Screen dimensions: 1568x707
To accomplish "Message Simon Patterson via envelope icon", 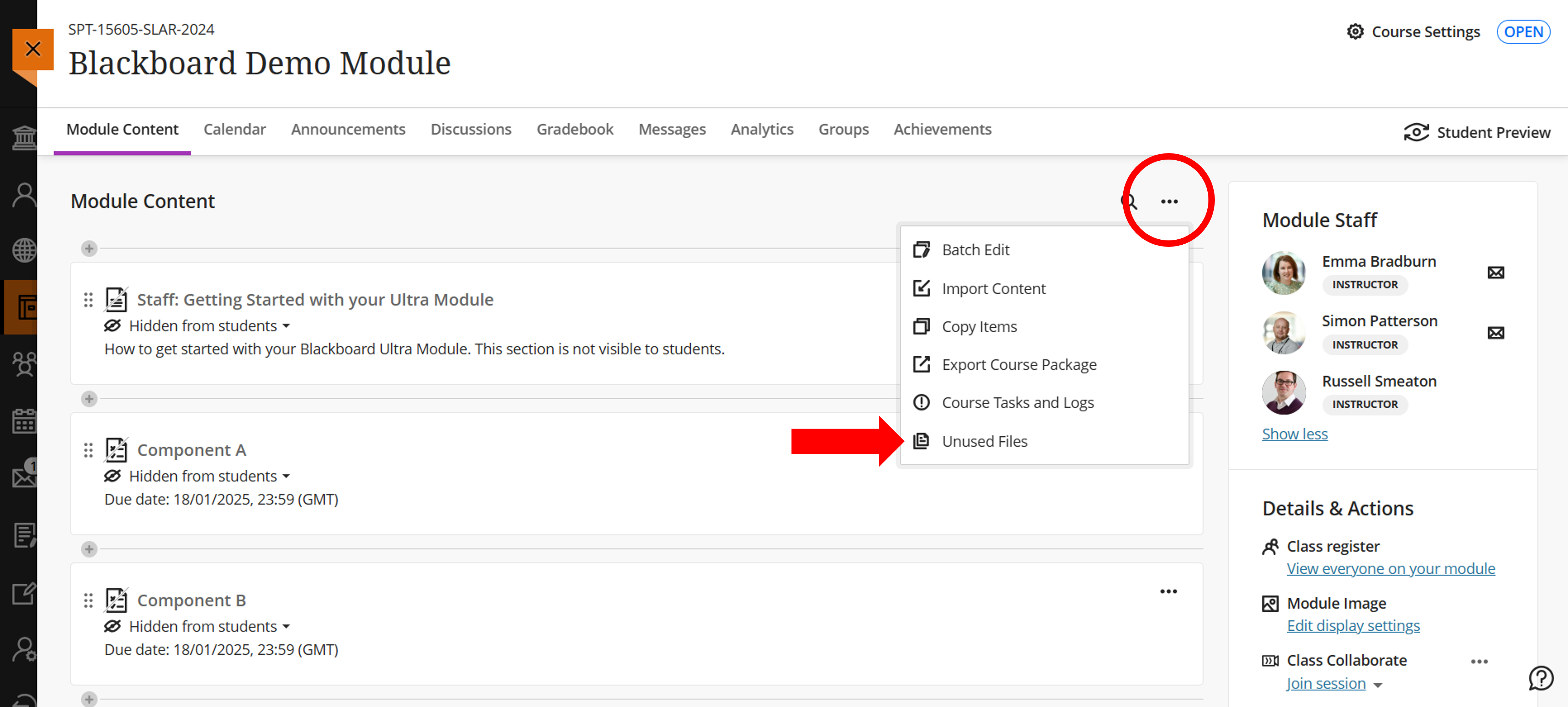I will pos(1496,332).
